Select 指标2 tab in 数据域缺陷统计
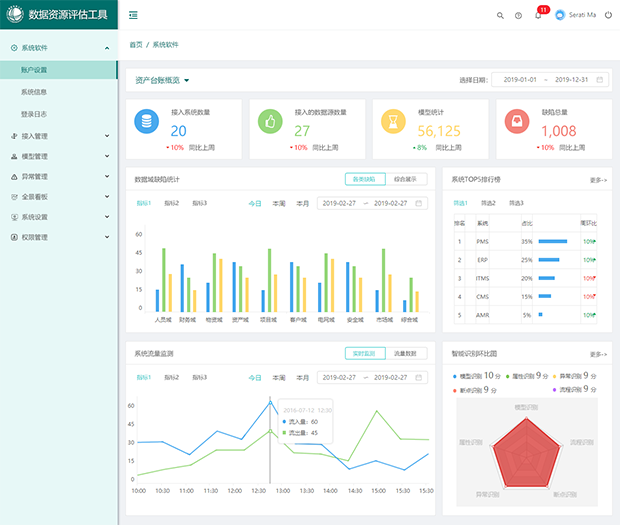The image size is (620, 525). coord(172,203)
